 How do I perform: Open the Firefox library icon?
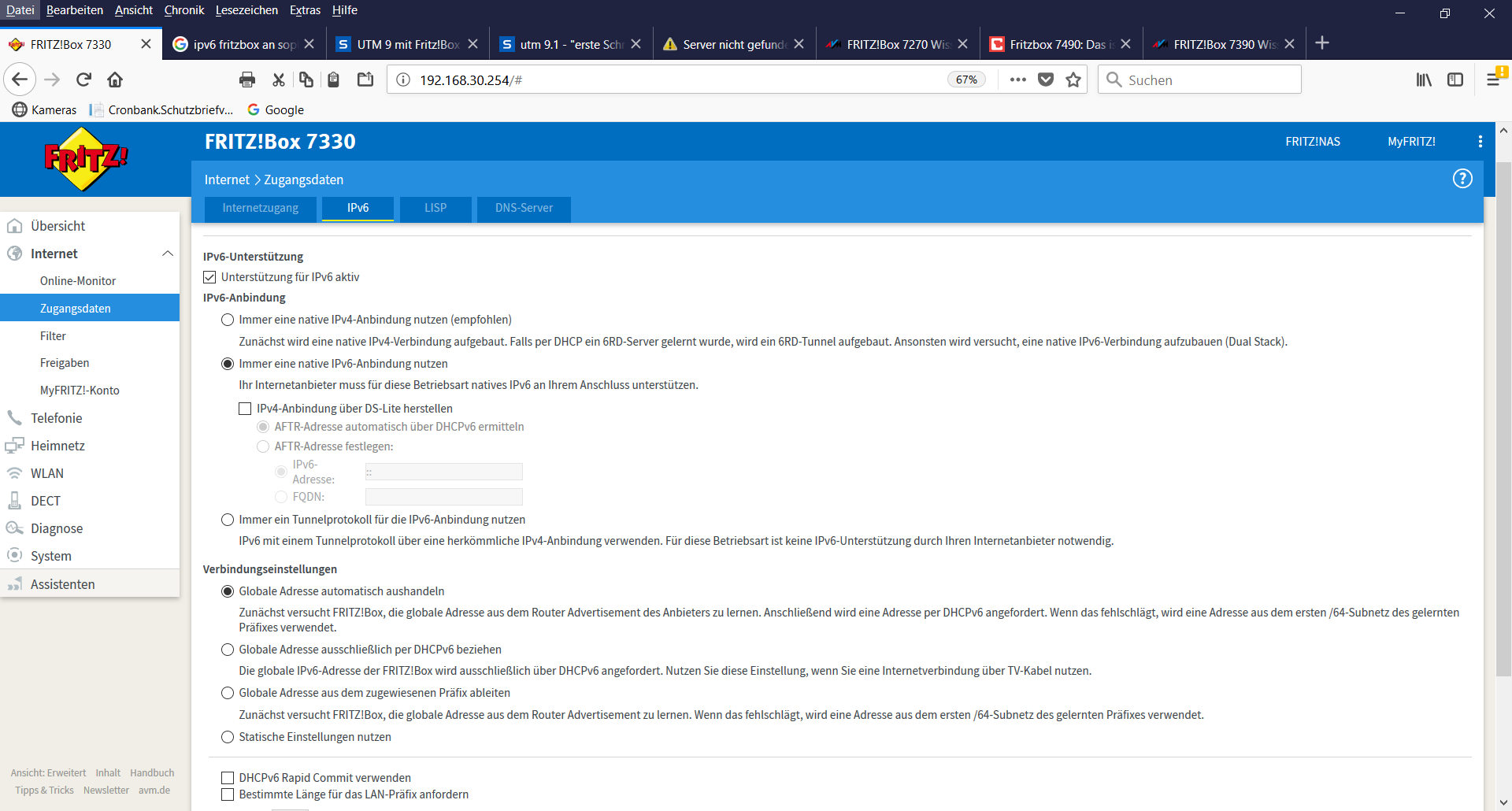(1424, 80)
